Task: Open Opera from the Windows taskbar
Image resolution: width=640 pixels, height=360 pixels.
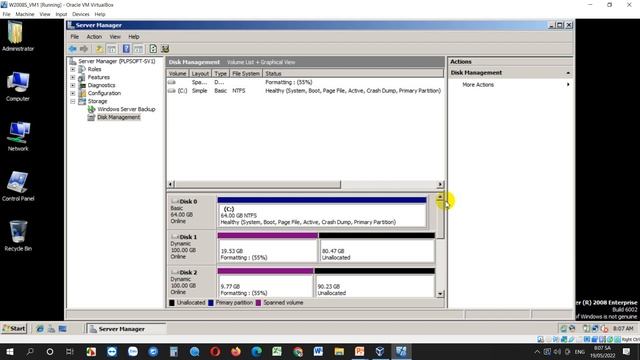Action: coord(216,351)
